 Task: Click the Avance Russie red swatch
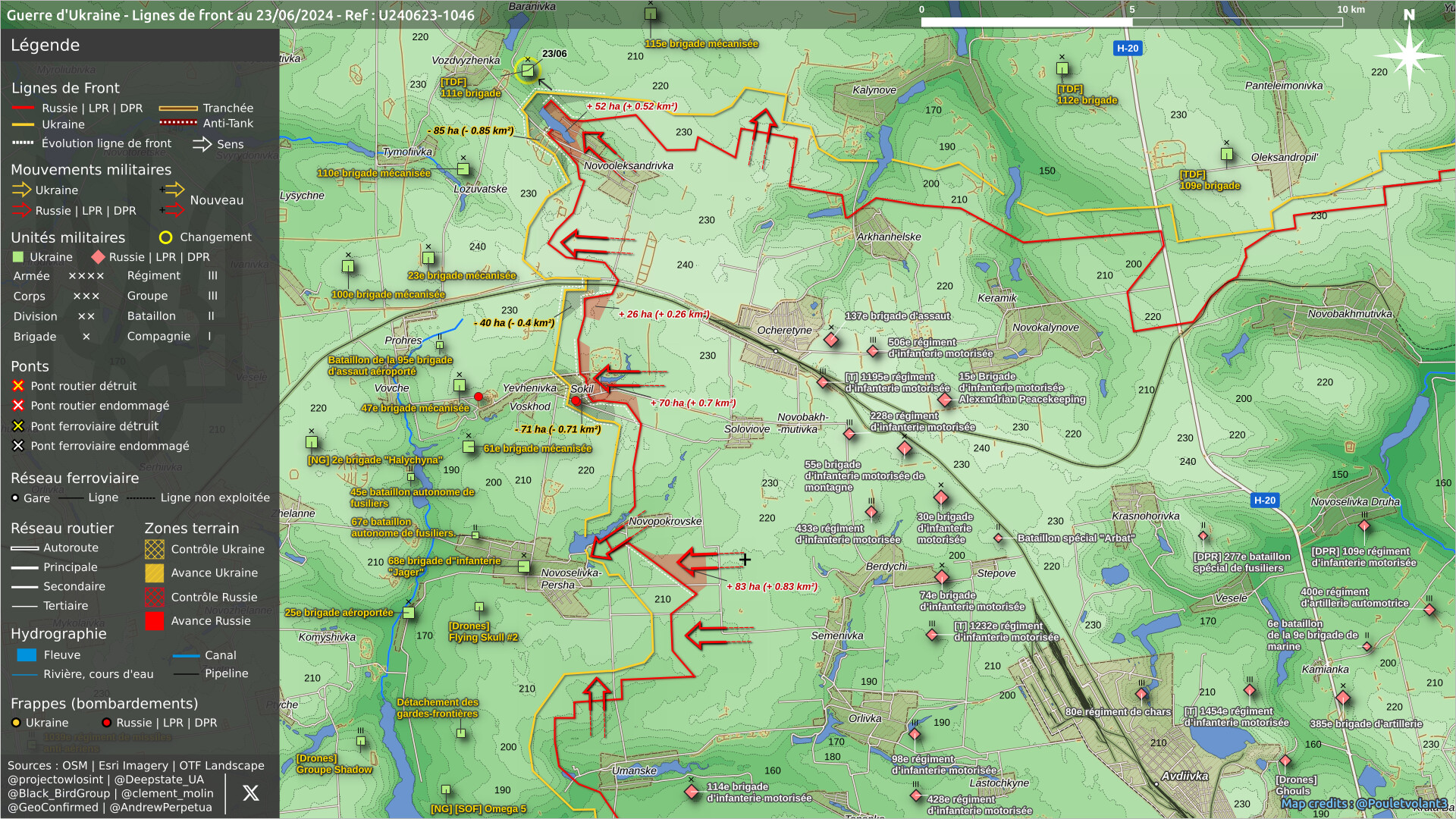155,621
